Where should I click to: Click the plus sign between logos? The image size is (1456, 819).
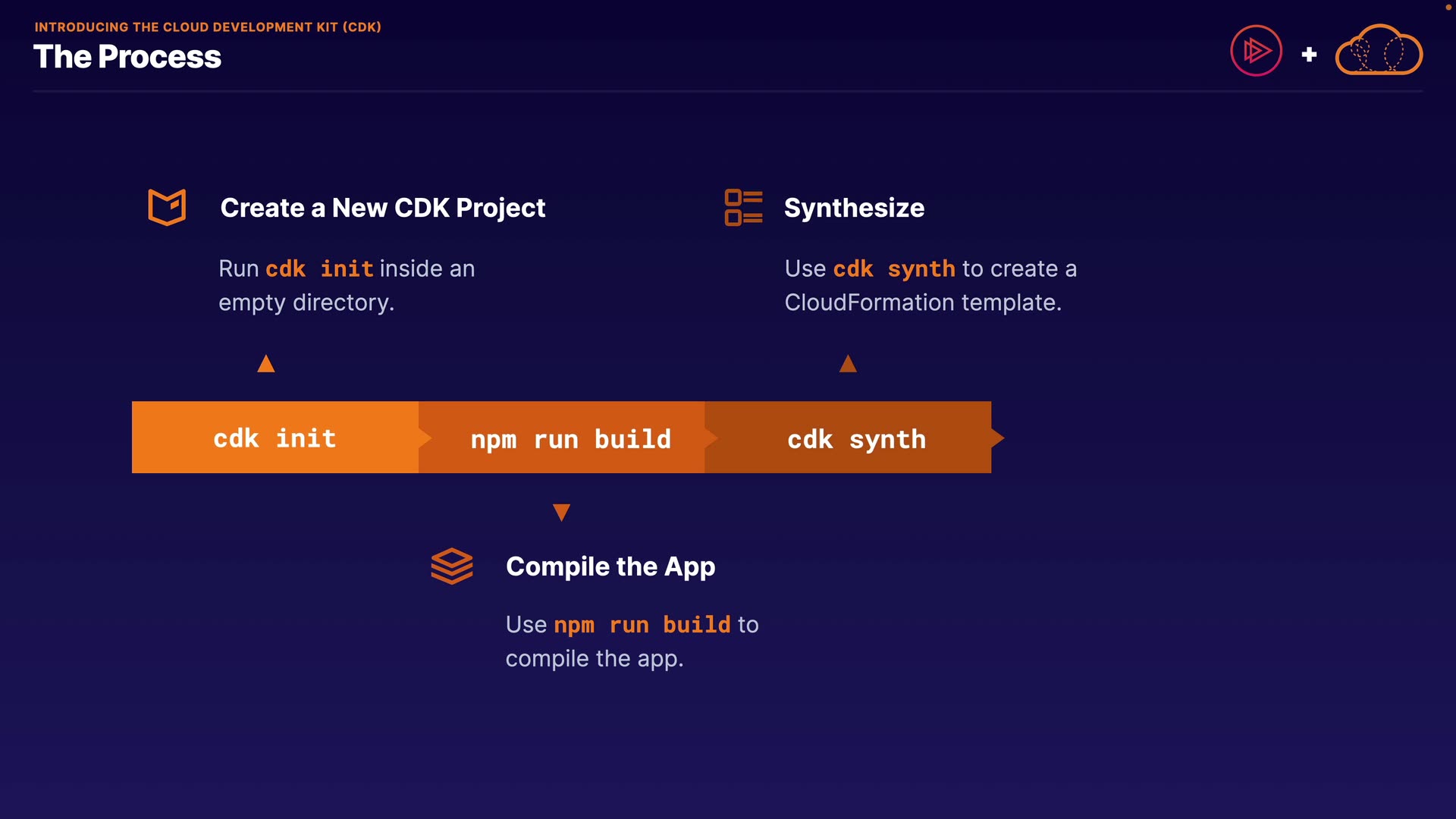point(1309,55)
